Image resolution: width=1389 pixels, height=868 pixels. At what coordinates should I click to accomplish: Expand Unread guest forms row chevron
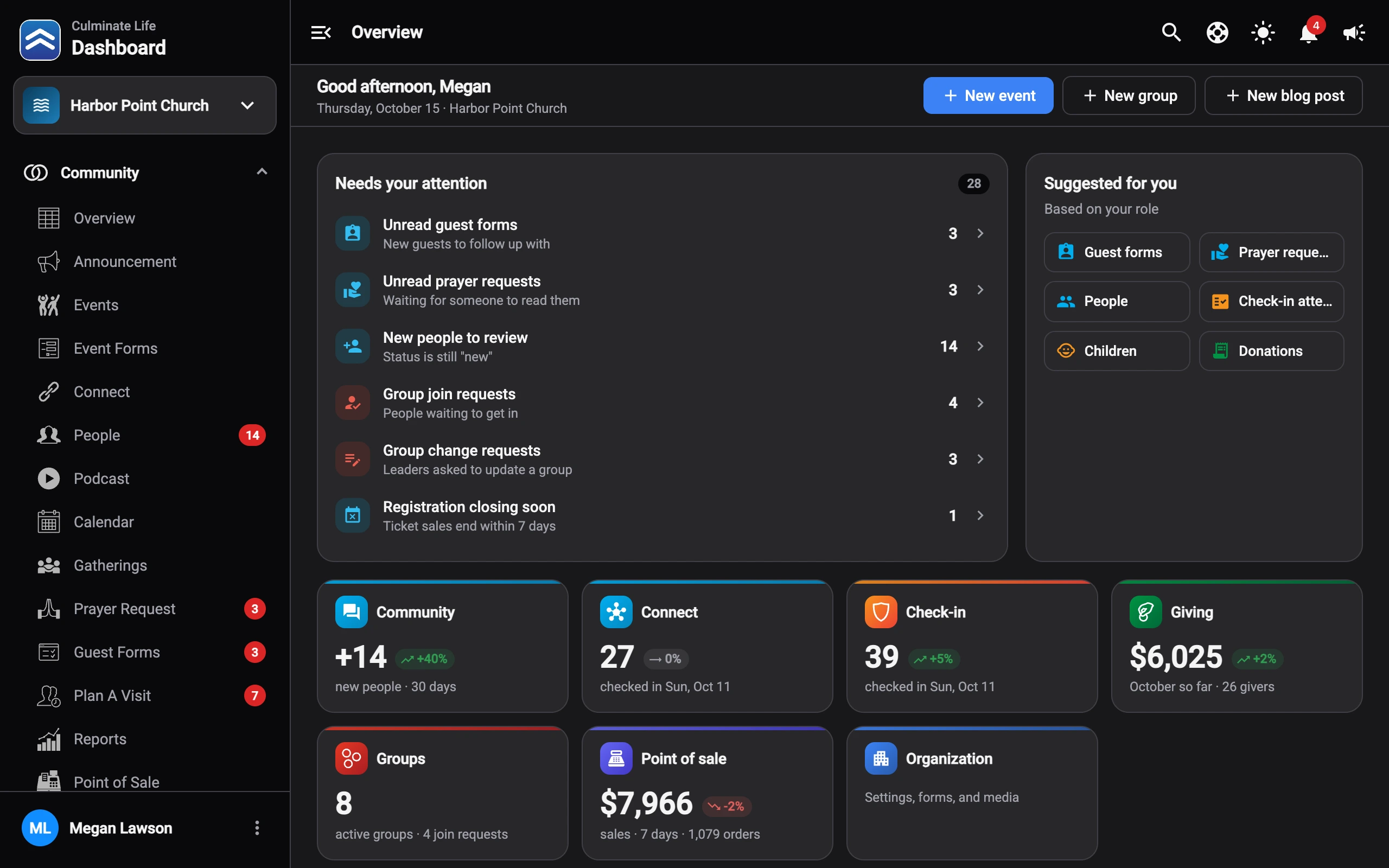point(980,233)
